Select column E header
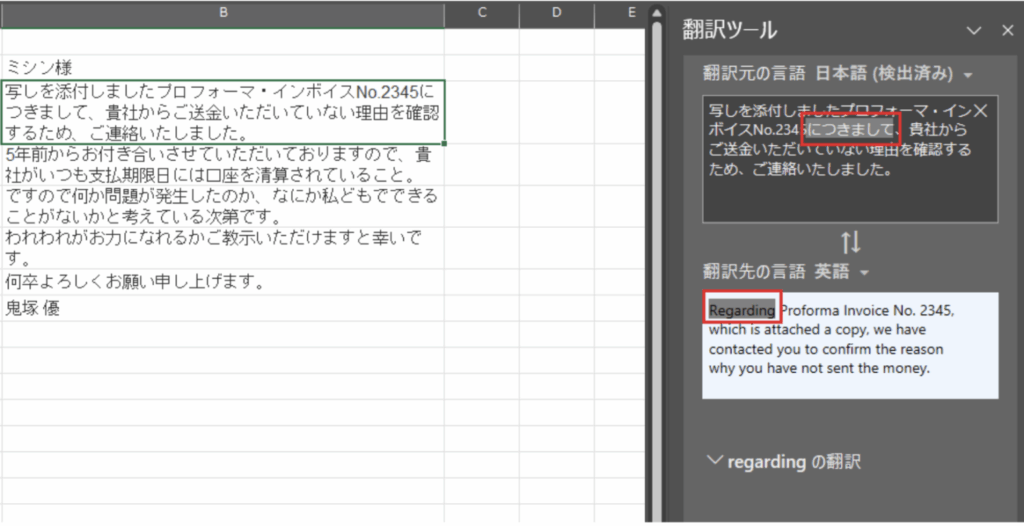1024x526 pixels. (x=620, y=12)
